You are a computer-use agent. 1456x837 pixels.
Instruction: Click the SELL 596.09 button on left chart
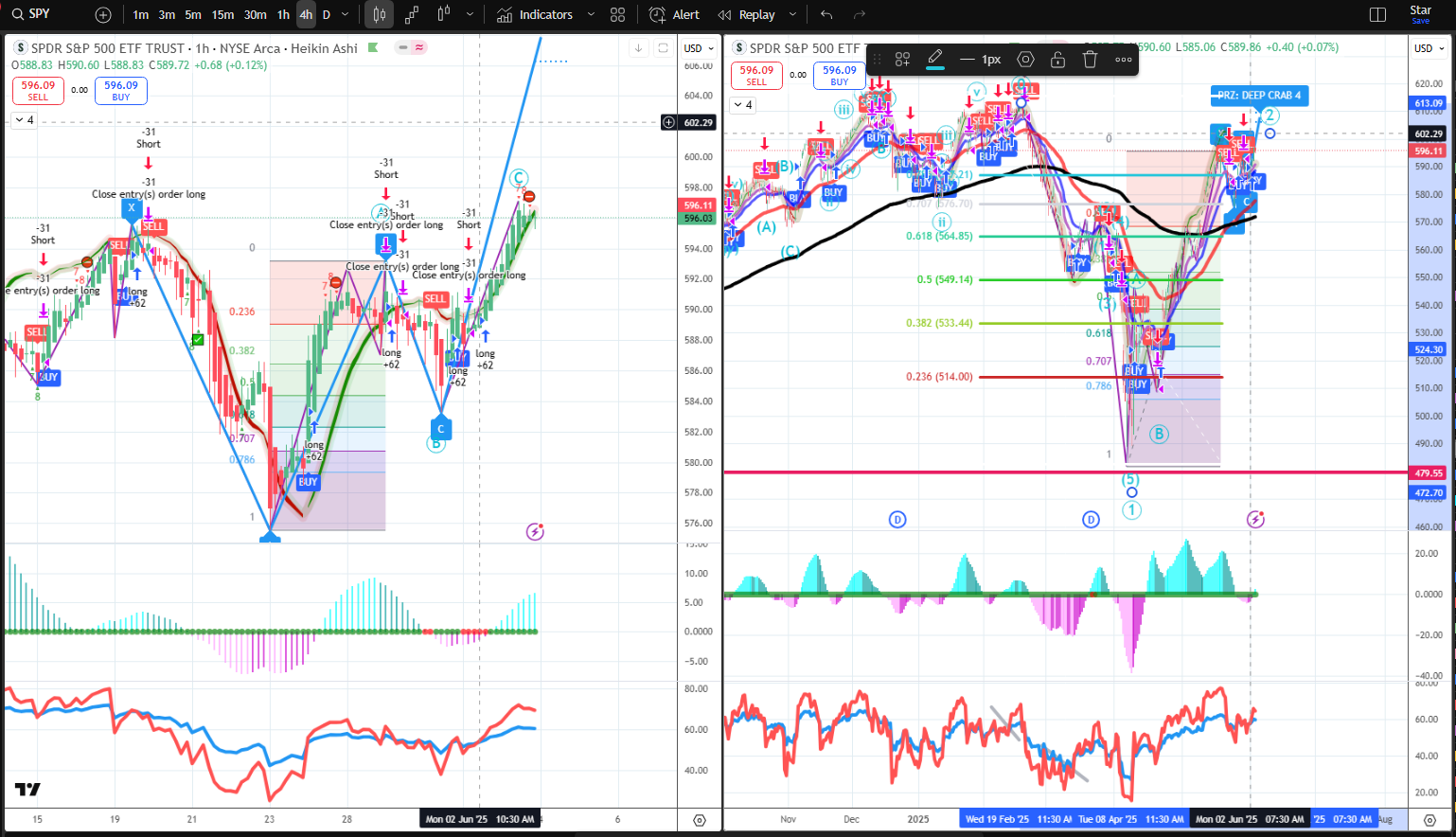(38, 91)
